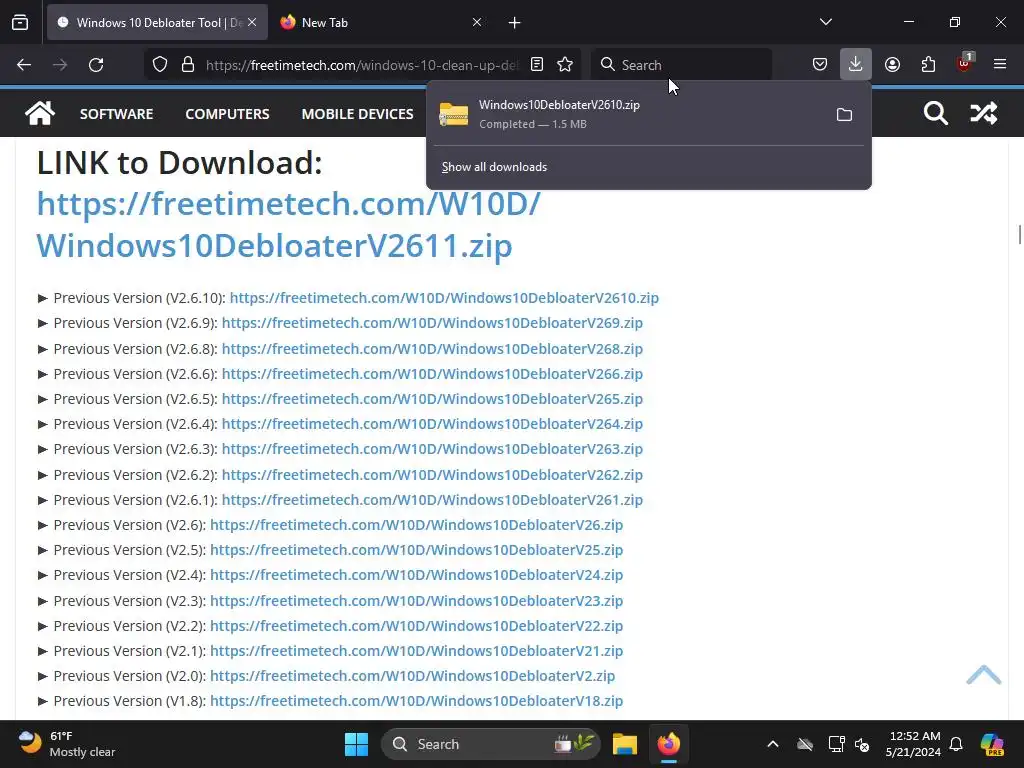This screenshot has height=768, width=1024.
Task: Open the notifications bell in system tray
Action: (x=956, y=744)
